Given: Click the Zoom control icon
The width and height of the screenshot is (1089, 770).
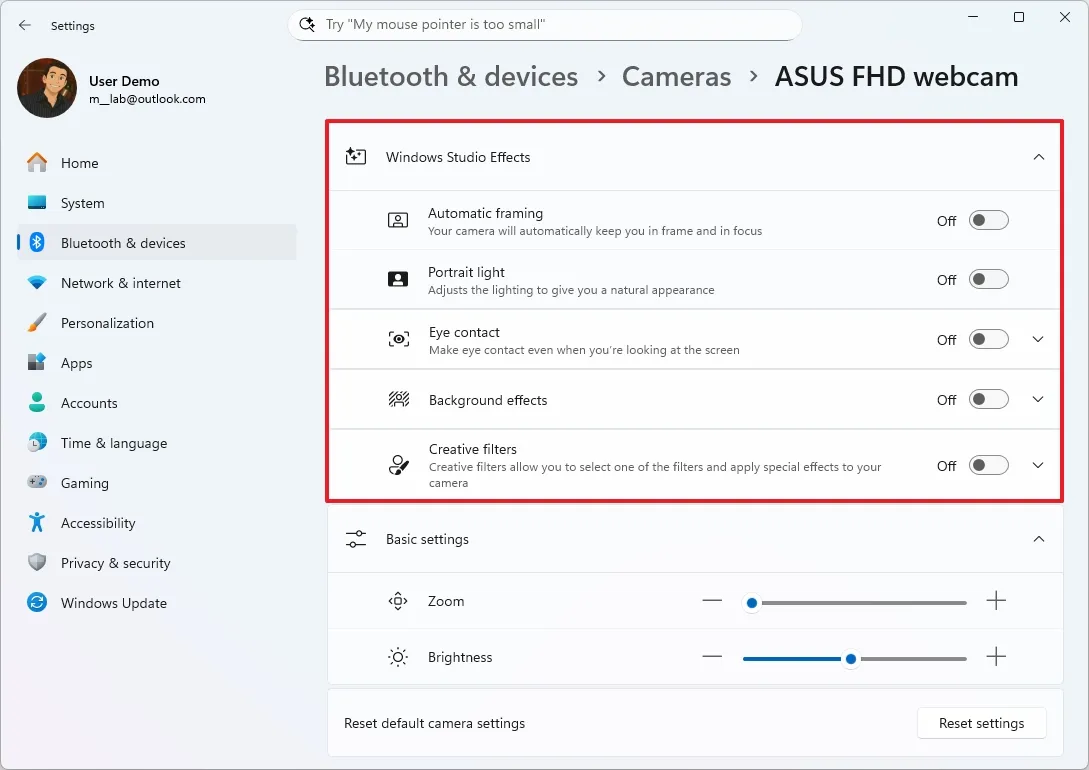Looking at the screenshot, I should pos(397,601).
